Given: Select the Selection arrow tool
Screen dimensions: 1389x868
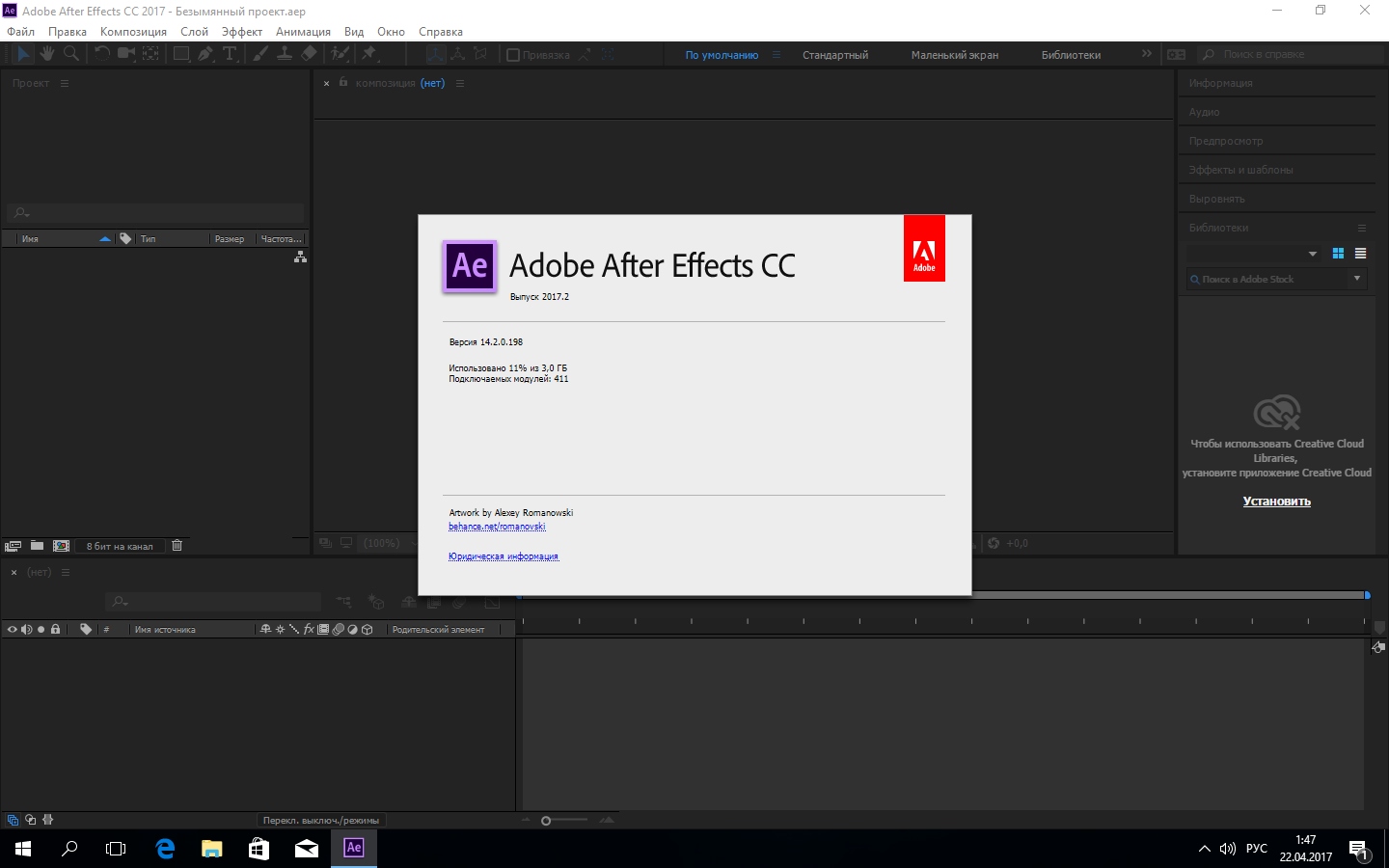Looking at the screenshot, I should click(23, 54).
